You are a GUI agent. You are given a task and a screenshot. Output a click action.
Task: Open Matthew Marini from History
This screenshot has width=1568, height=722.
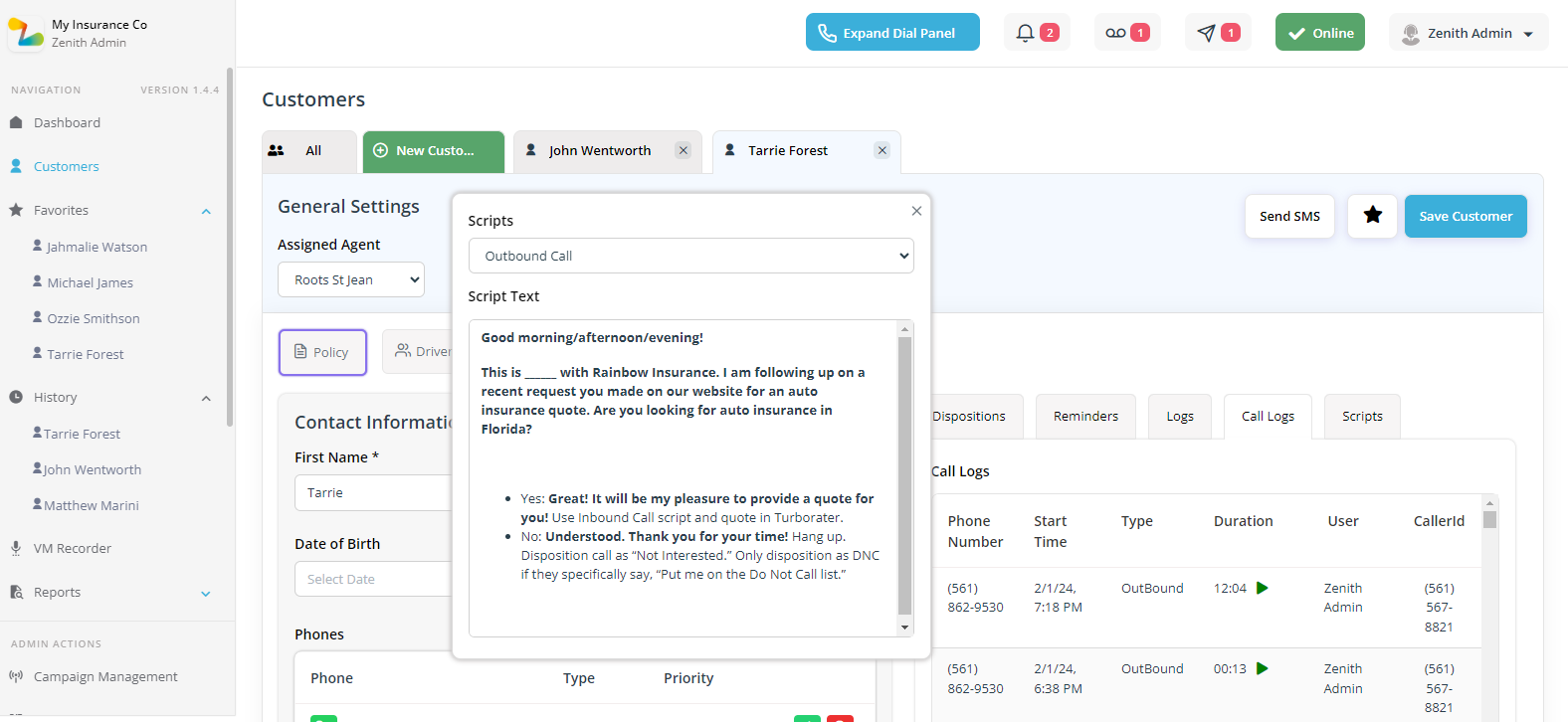[91, 505]
